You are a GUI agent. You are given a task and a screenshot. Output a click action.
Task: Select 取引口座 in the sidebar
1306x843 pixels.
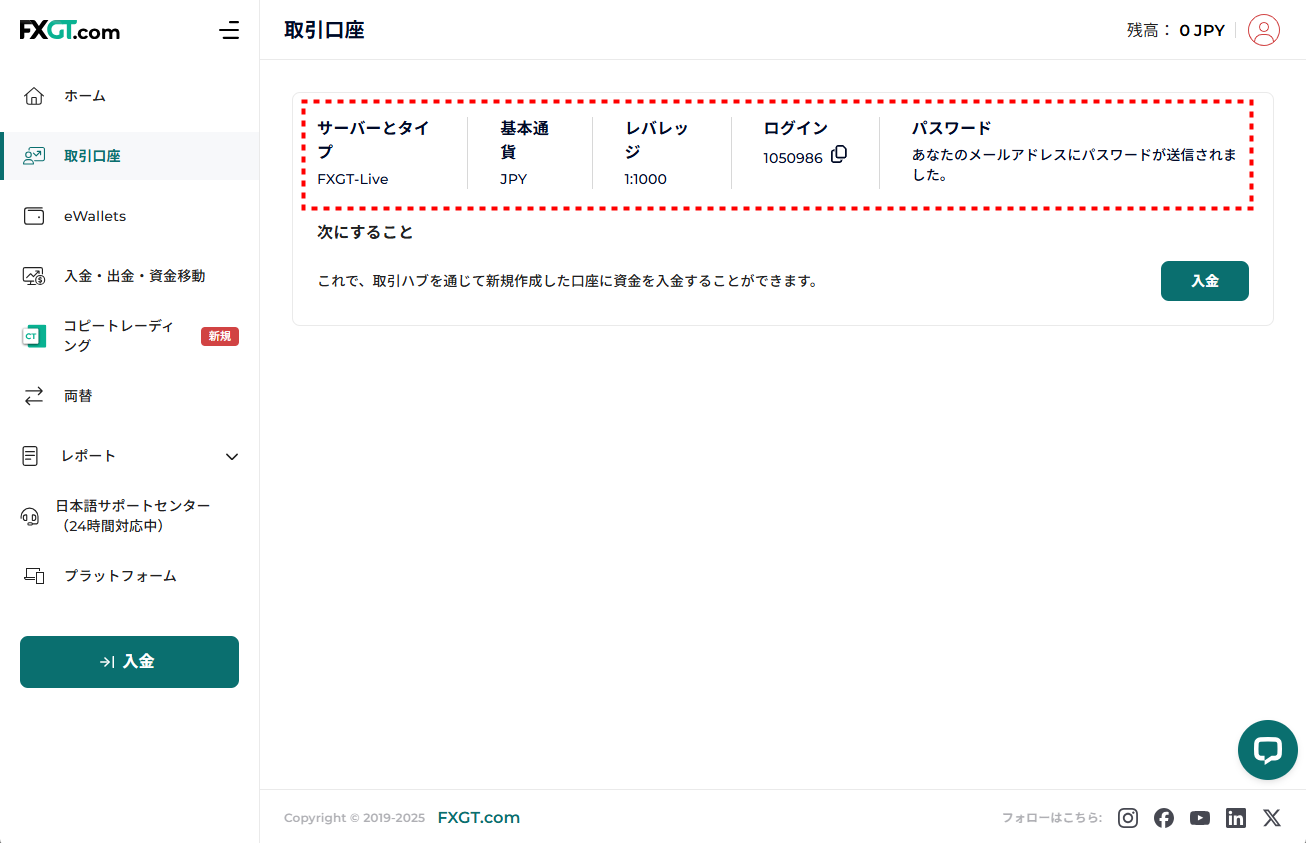click(x=92, y=156)
